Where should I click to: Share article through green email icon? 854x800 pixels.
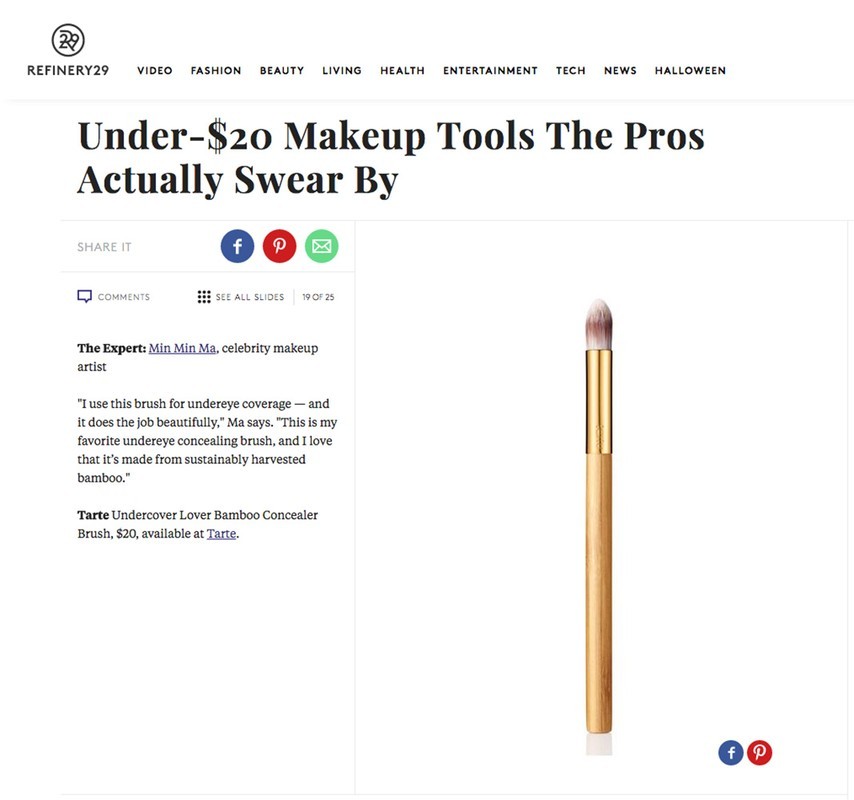point(321,246)
